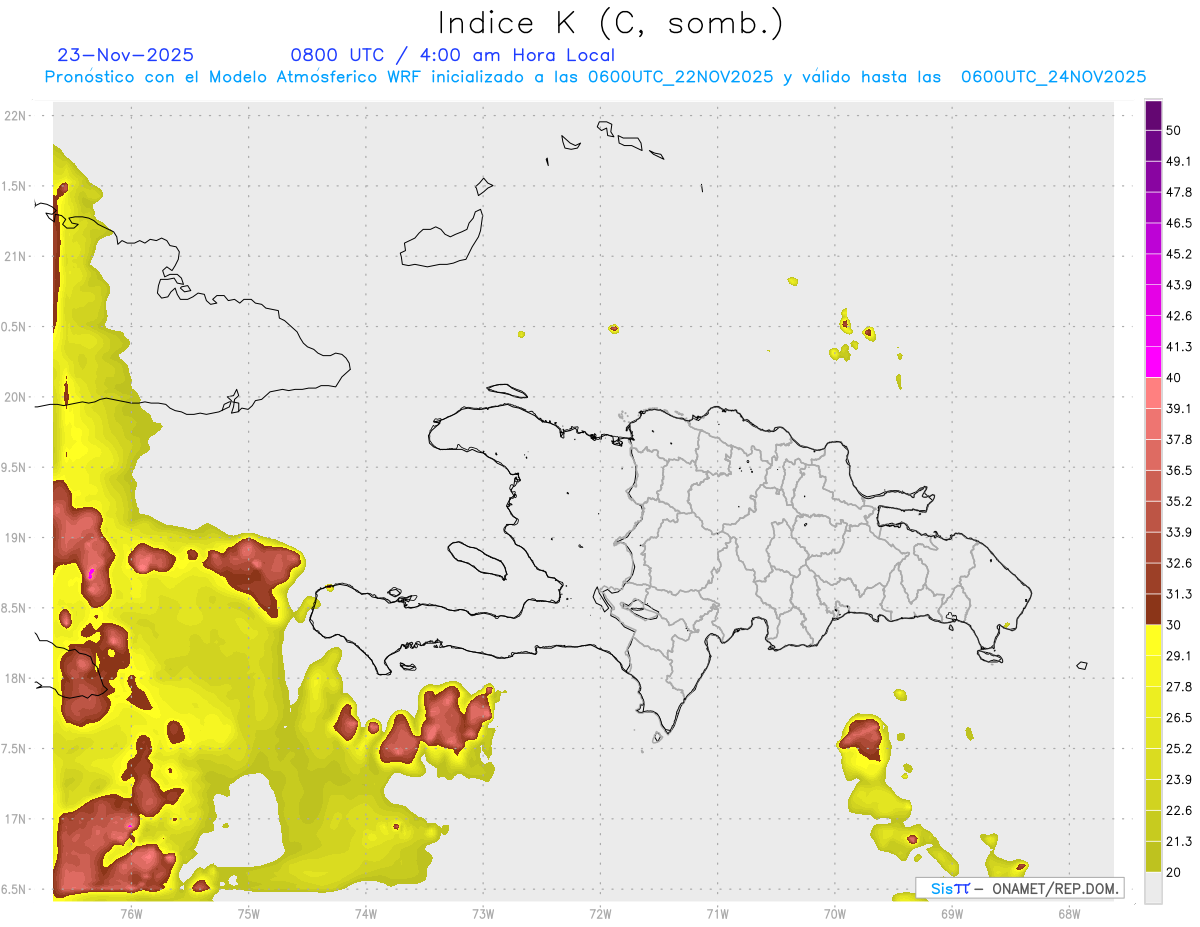Click the "31.3" colorbar value
The width and height of the screenshot is (1200, 927).
(x=1179, y=594)
